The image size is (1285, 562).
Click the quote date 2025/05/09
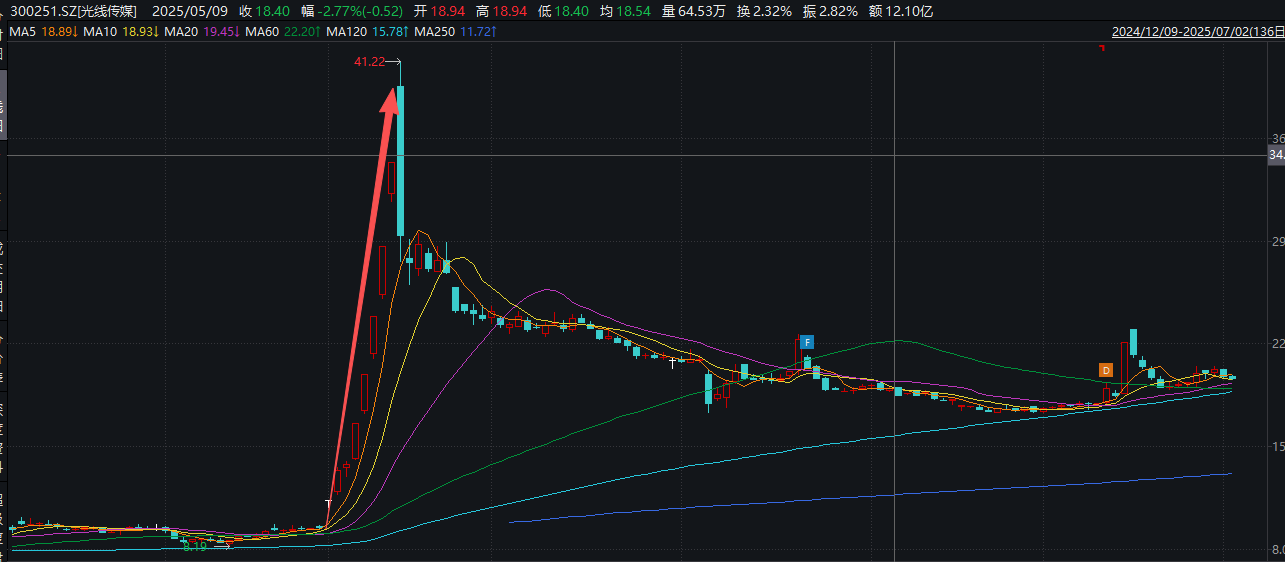coord(191,11)
